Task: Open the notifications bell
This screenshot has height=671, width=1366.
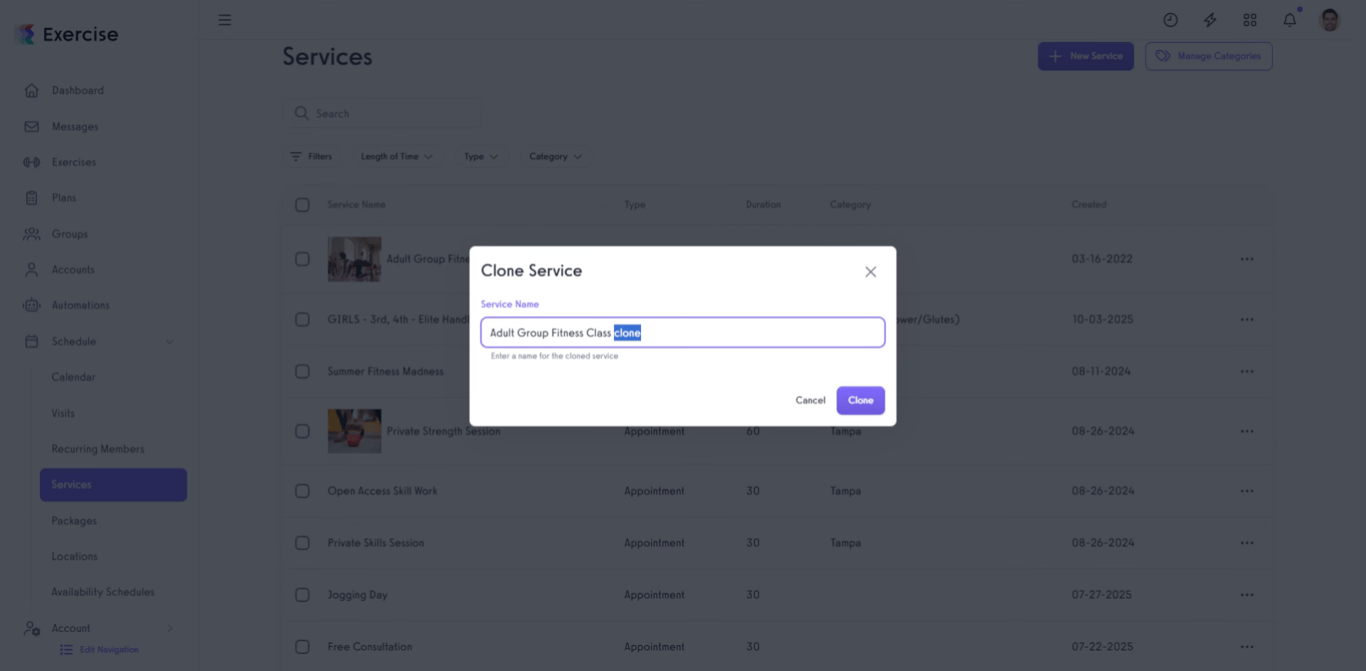Action: (x=1289, y=19)
